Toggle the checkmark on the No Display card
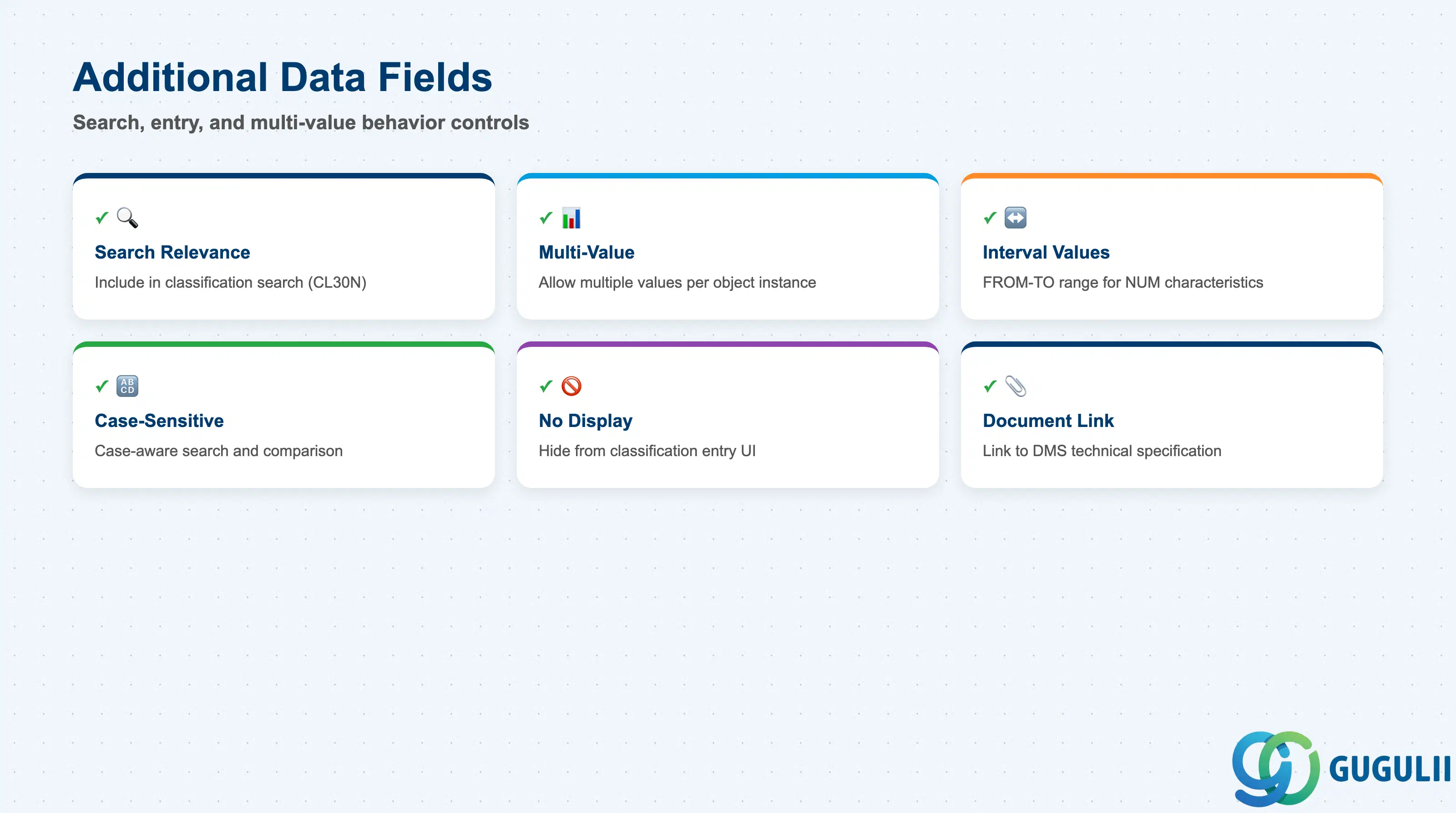The width and height of the screenshot is (1456, 813). (546, 386)
